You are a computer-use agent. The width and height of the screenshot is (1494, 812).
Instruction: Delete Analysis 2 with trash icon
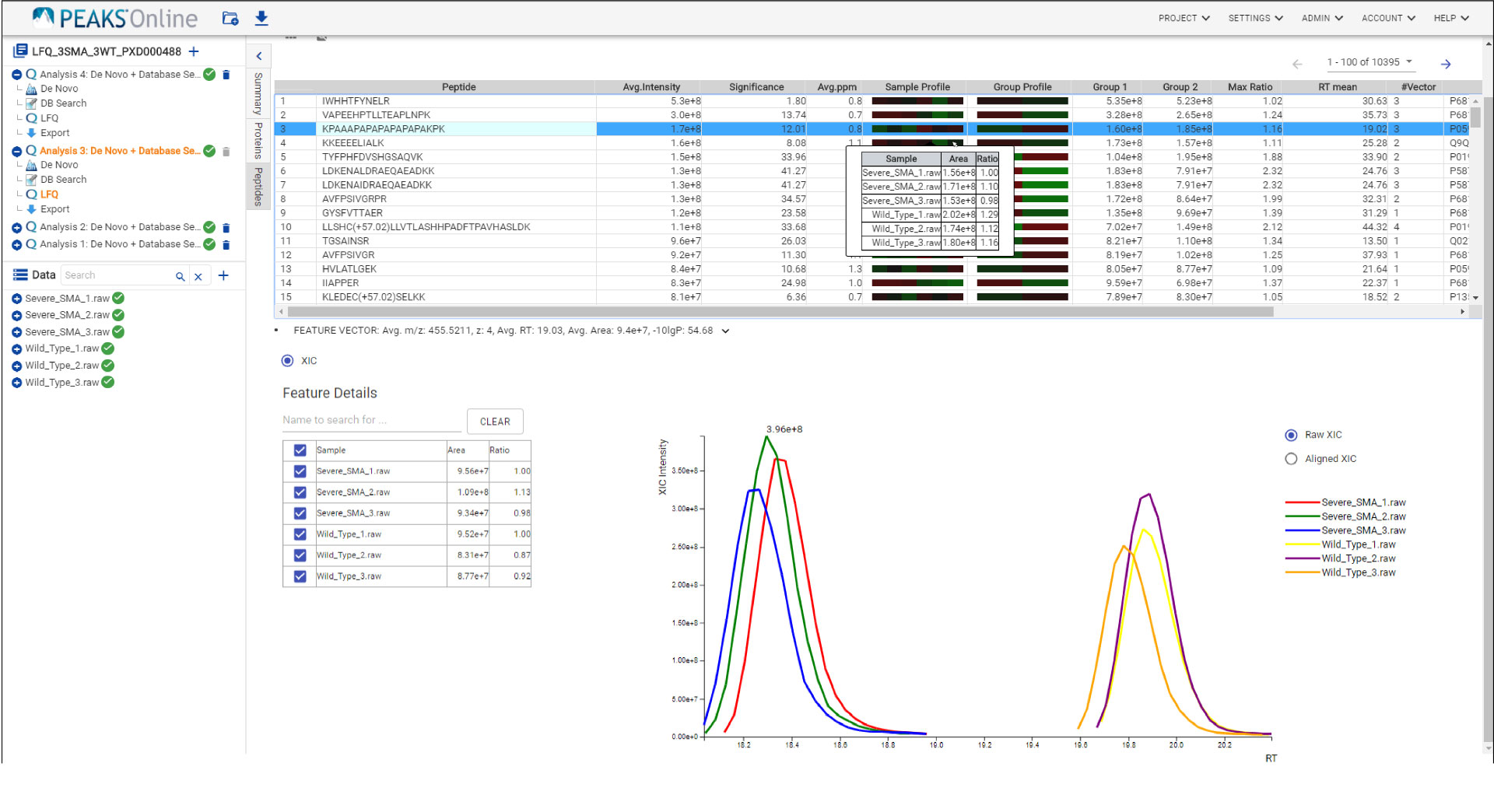point(226,228)
